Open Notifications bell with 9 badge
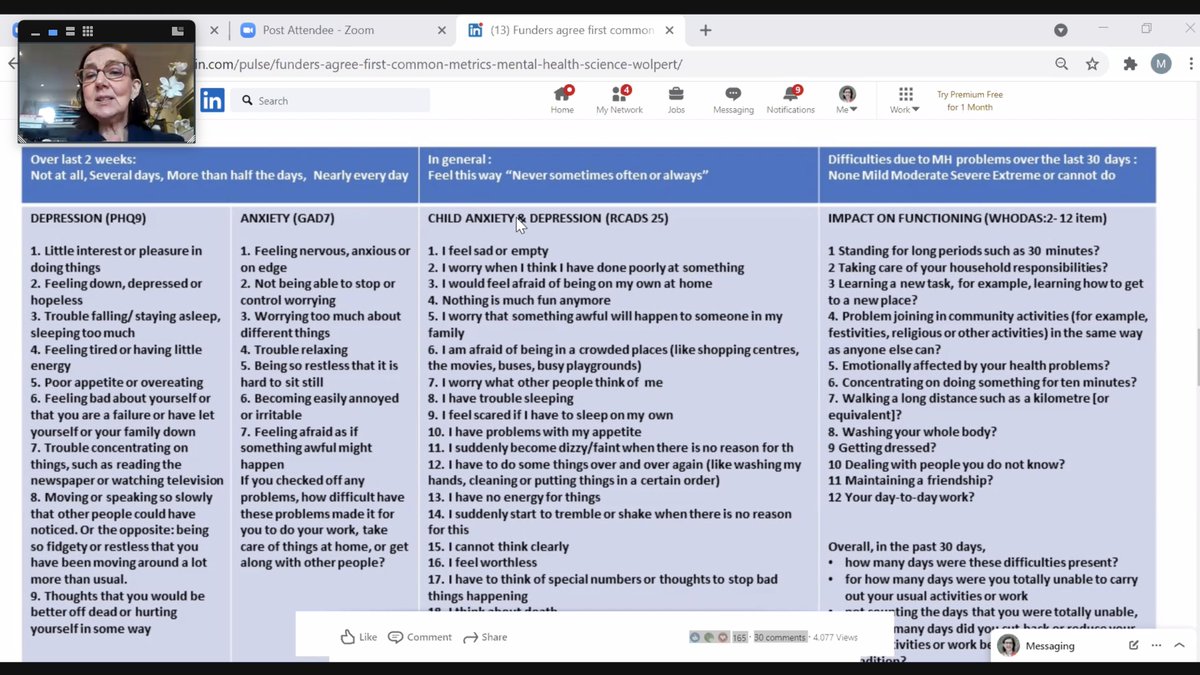Viewport: 1200px width, 675px height. tap(791, 100)
